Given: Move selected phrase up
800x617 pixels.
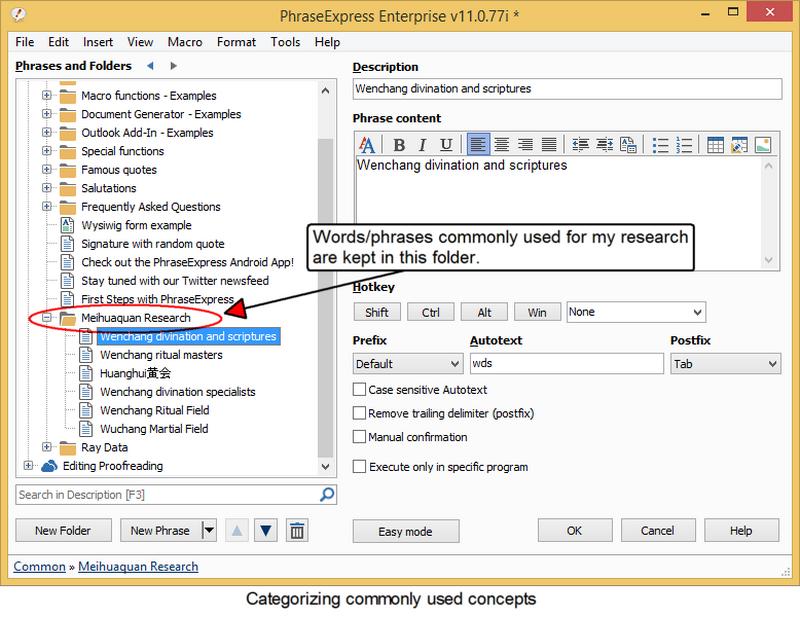Looking at the screenshot, I should (x=237, y=531).
